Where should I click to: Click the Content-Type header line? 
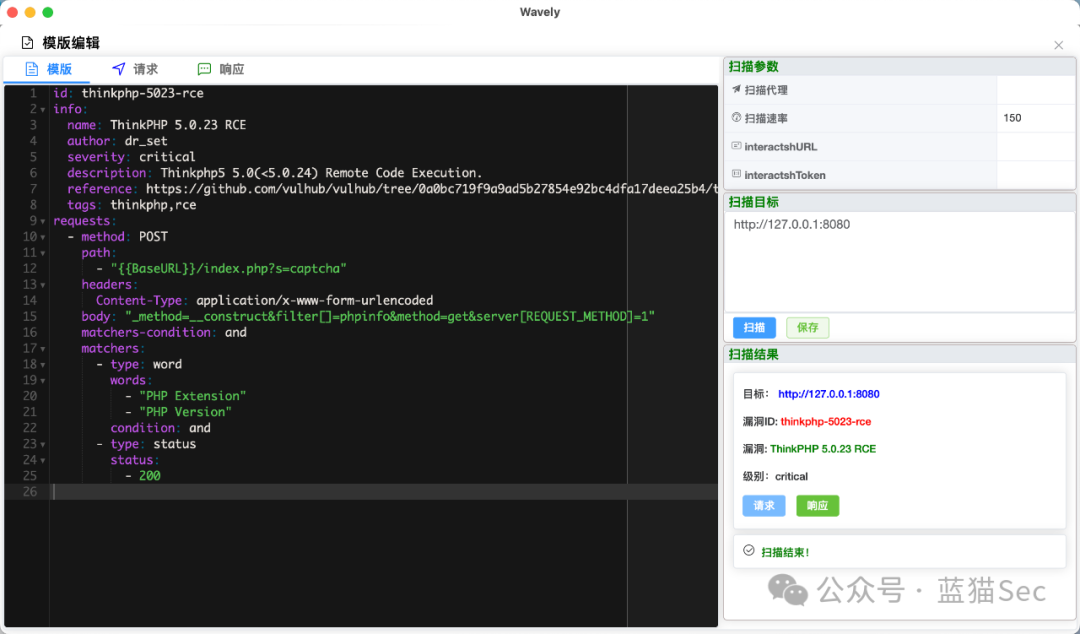(x=264, y=300)
